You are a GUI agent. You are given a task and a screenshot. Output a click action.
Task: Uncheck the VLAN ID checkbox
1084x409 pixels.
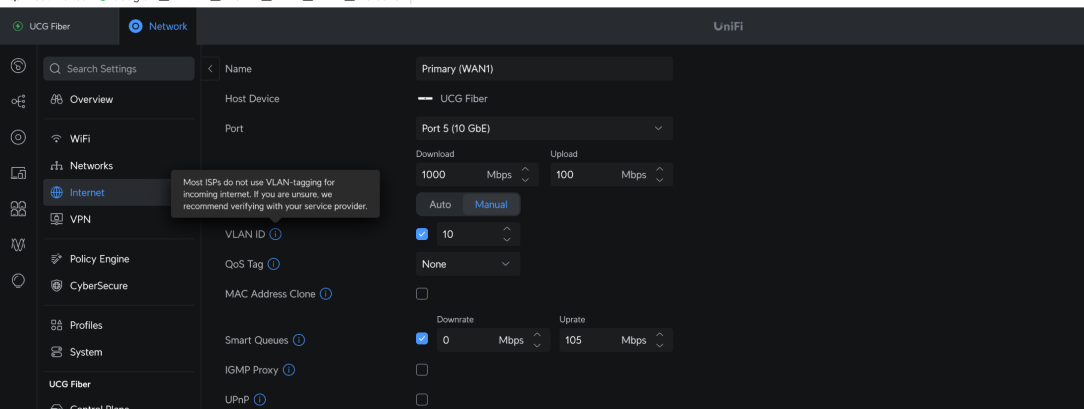click(422, 234)
